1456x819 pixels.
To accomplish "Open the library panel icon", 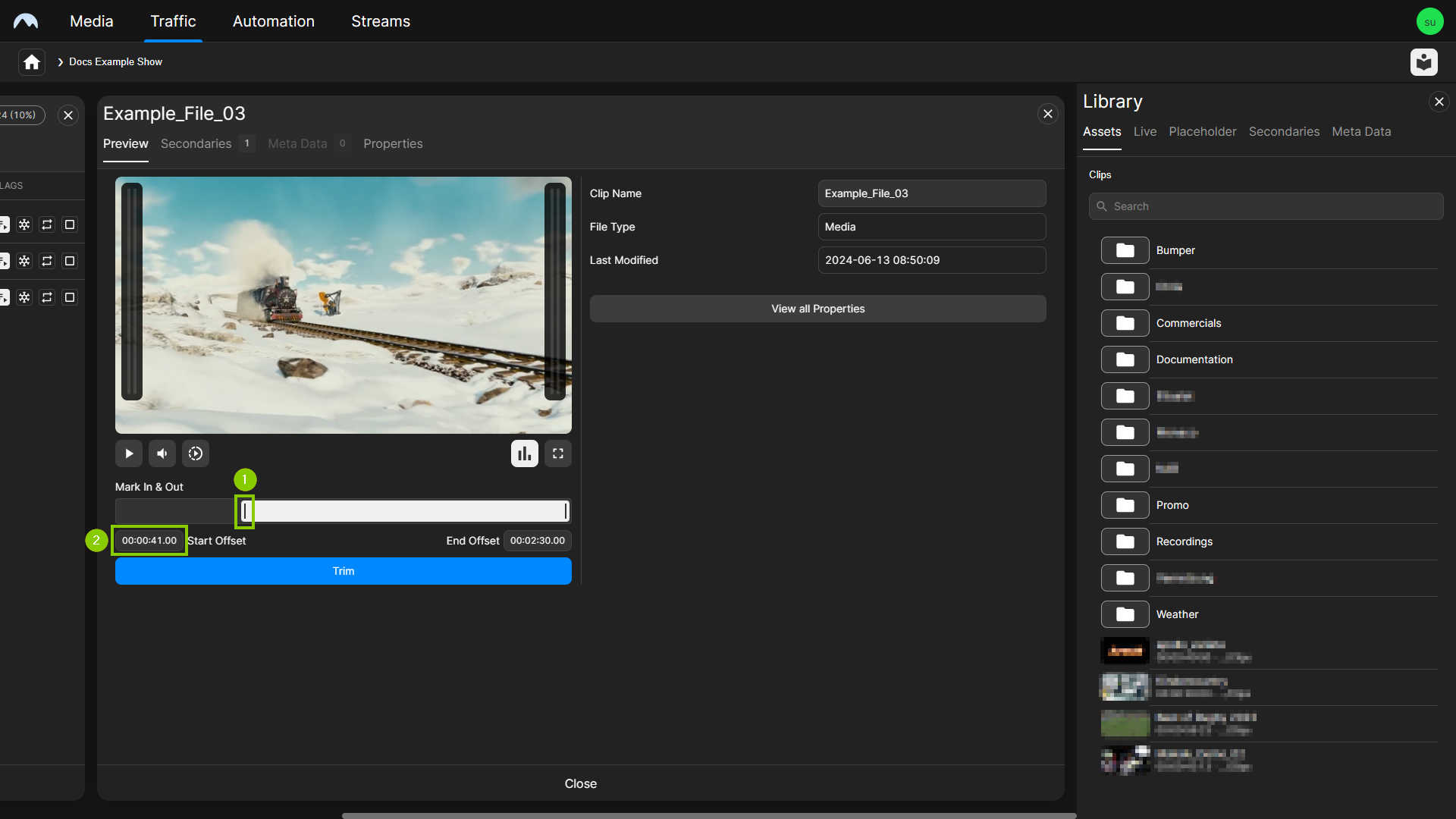I will (1423, 62).
